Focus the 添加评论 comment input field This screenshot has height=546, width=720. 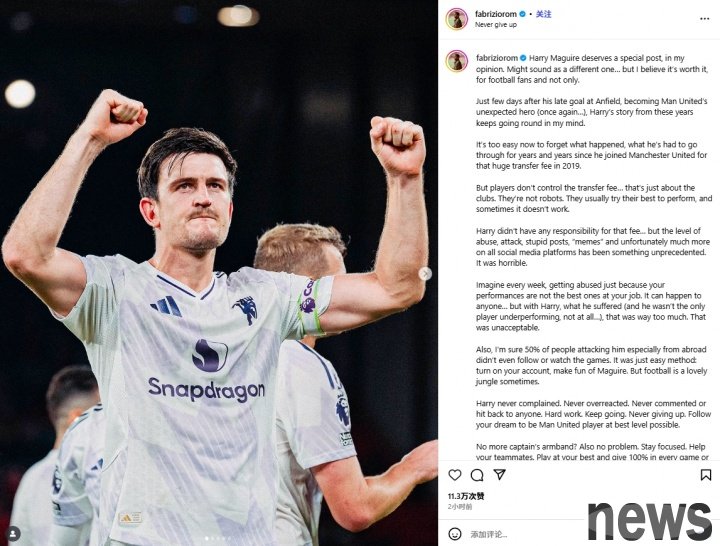click(523, 534)
